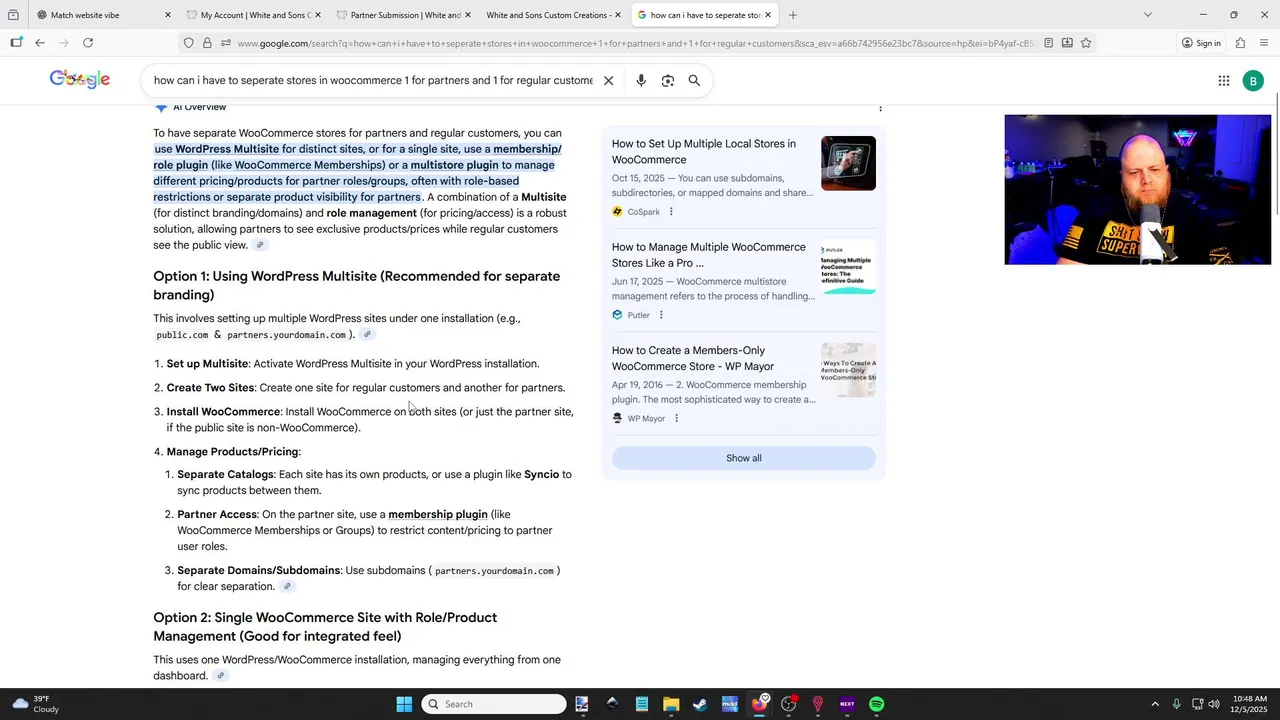Viewport: 1280px width, 720px height.
Task: Open WP Mayor result thumbnail image
Action: 848,369
